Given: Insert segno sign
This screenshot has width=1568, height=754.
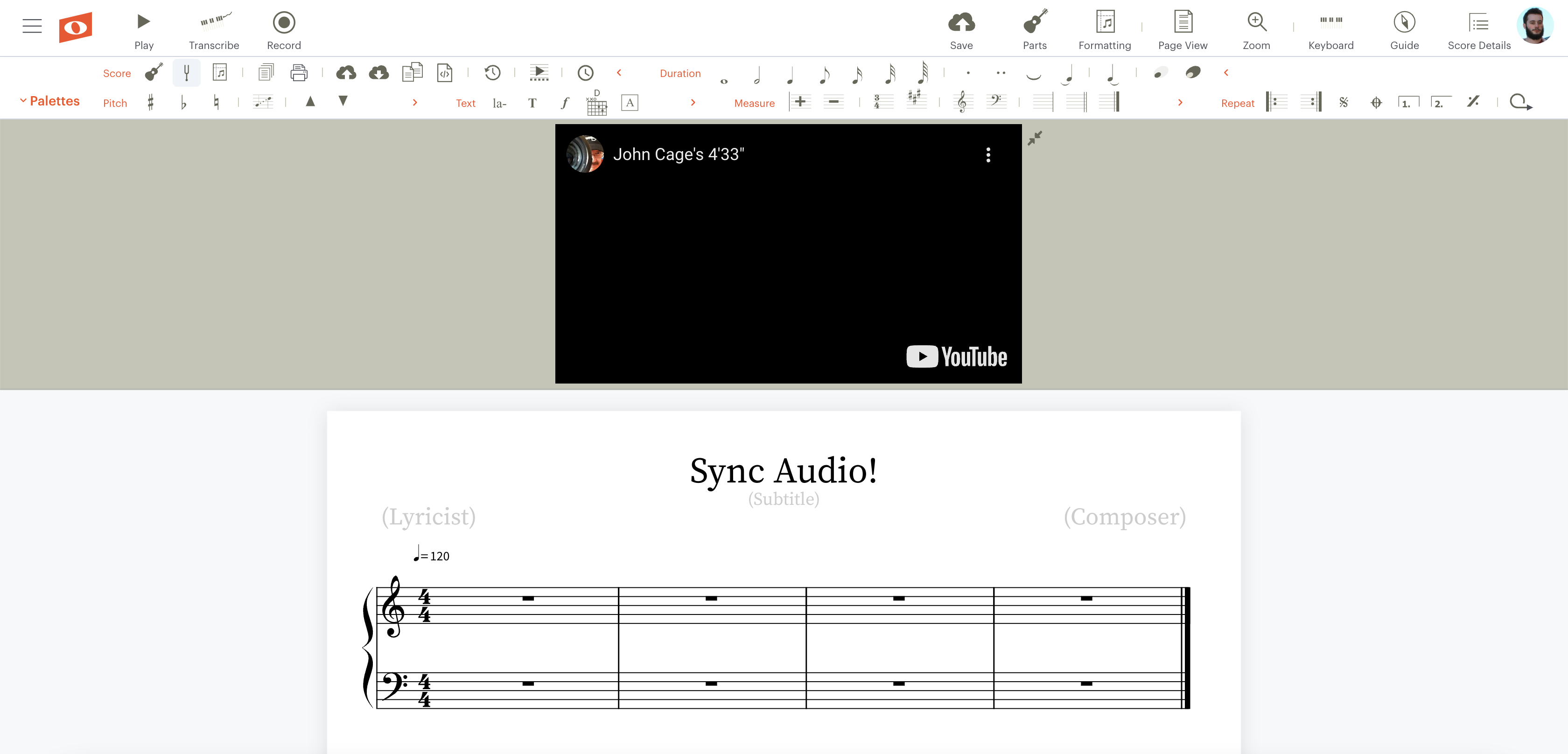Looking at the screenshot, I should tap(1344, 102).
